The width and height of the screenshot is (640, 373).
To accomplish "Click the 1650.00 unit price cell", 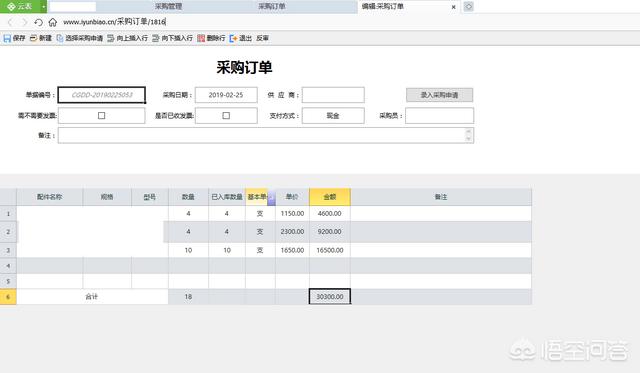I will 292,250.
